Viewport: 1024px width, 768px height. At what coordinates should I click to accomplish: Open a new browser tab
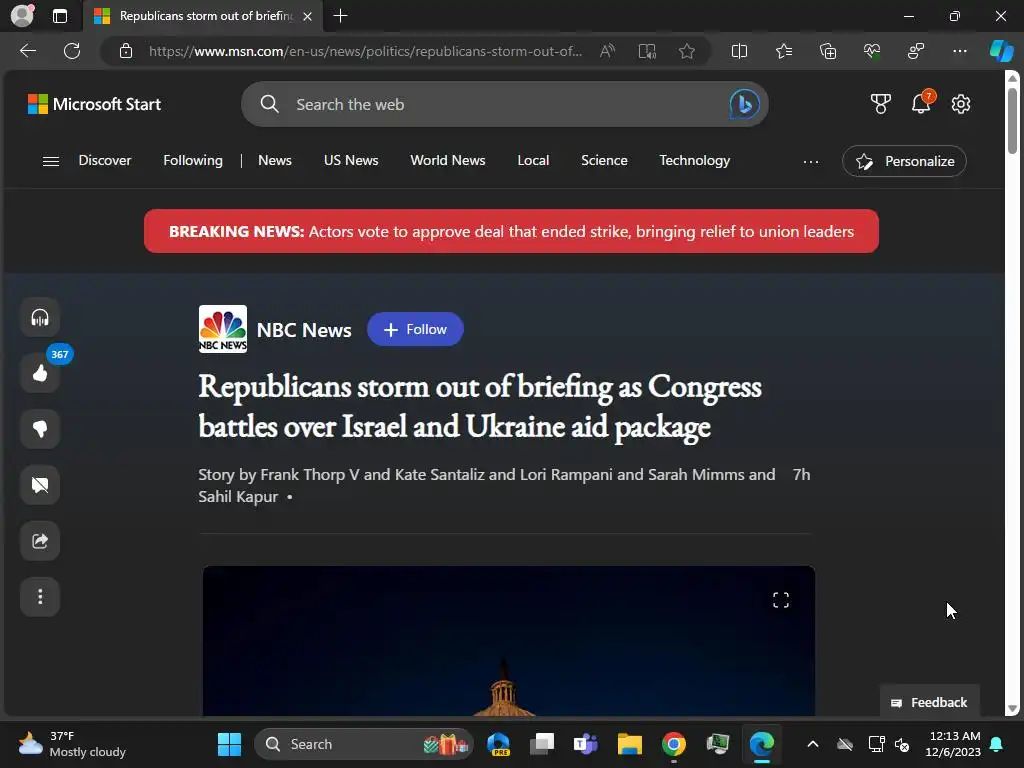(x=340, y=16)
